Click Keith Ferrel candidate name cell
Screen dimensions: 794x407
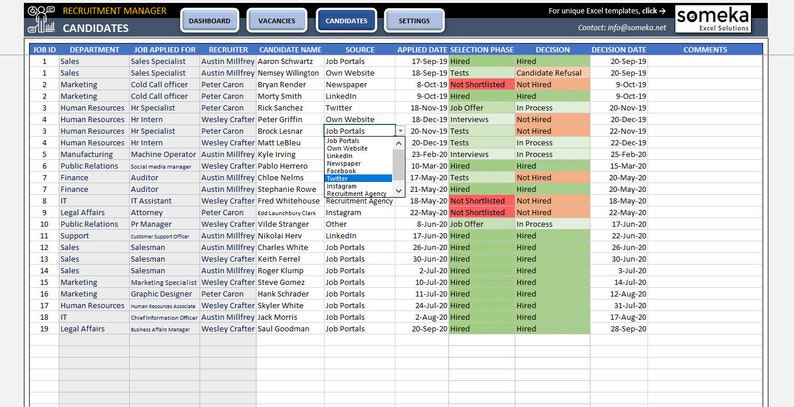click(x=290, y=259)
